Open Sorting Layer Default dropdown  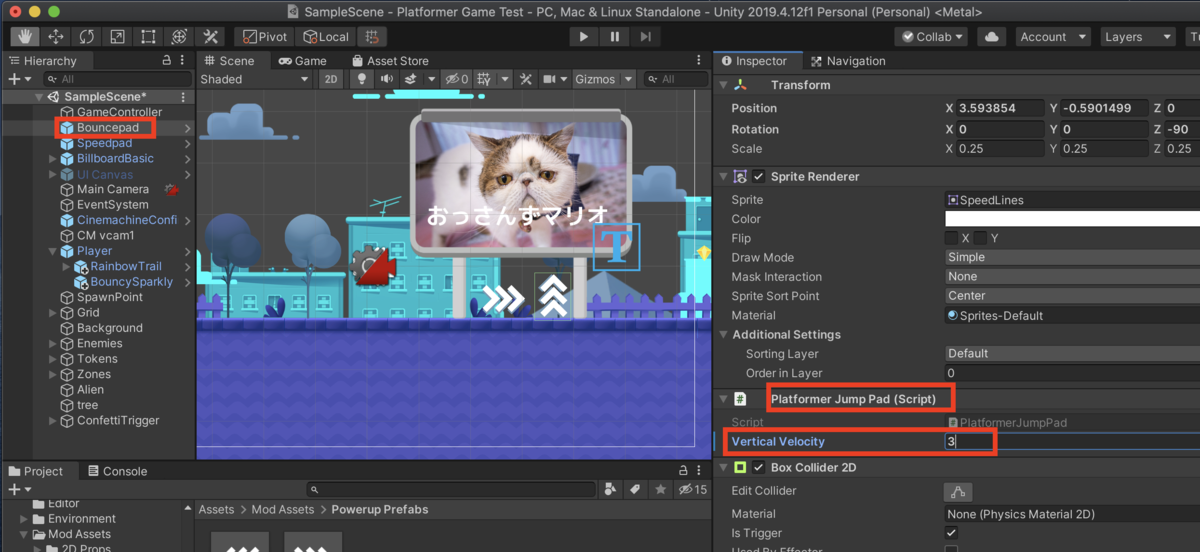tap(1072, 353)
